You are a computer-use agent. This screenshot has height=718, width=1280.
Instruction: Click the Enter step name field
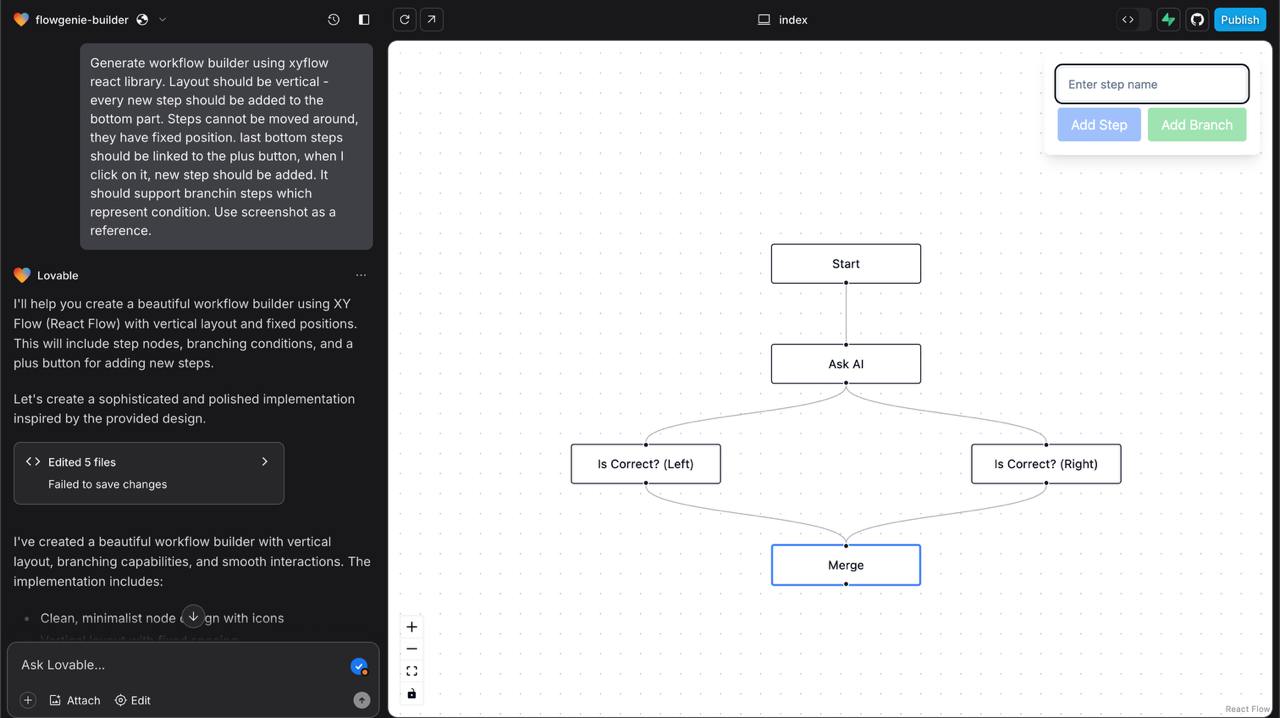click(x=1151, y=84)
